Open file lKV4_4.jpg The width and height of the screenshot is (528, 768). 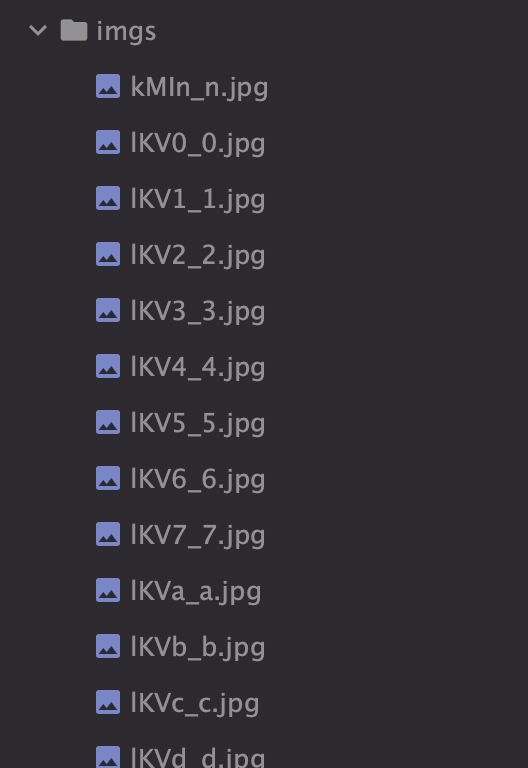click(197, 368)
